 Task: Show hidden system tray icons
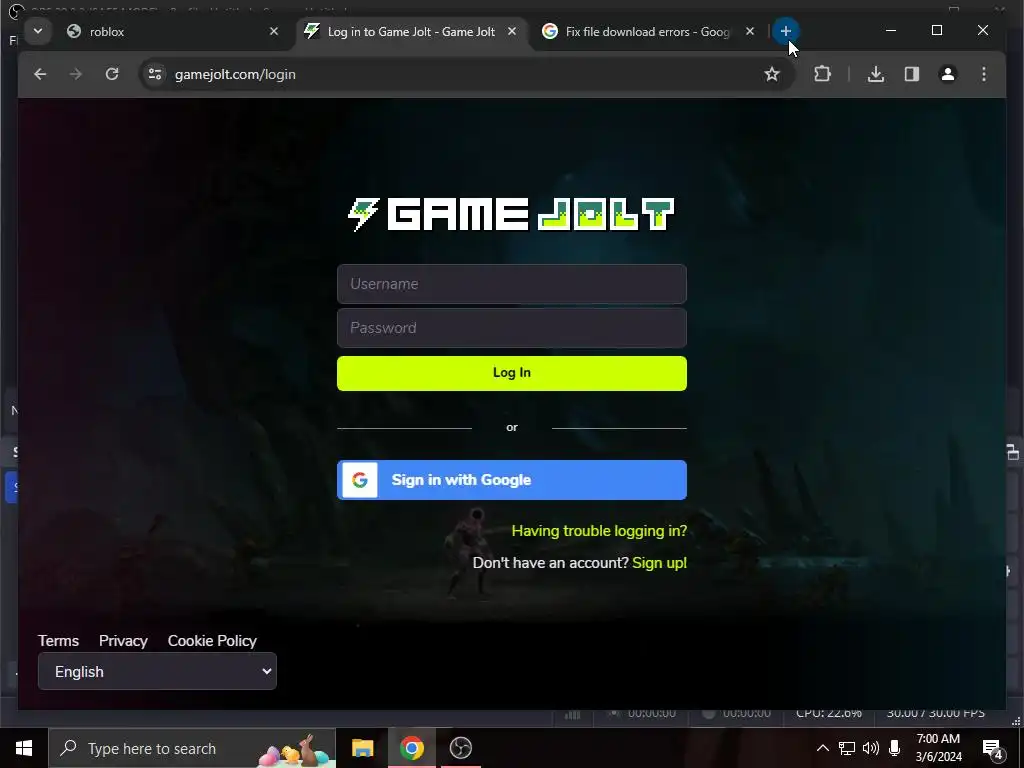point(823,748)
